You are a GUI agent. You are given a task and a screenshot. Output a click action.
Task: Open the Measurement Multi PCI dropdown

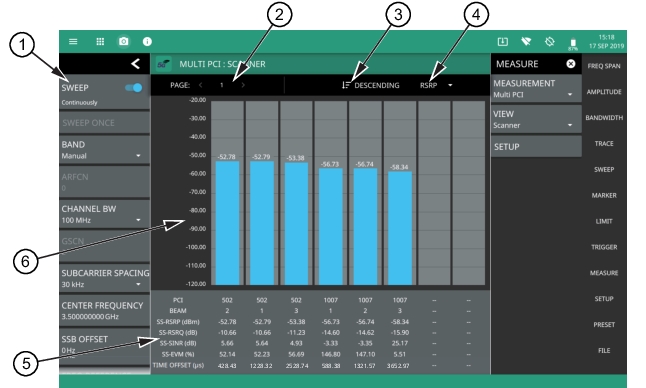pos(536,89)
